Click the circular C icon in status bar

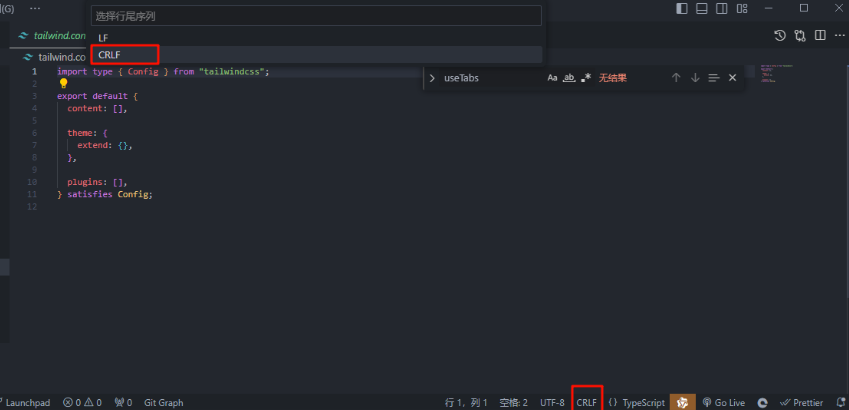(x=762, y=402)
